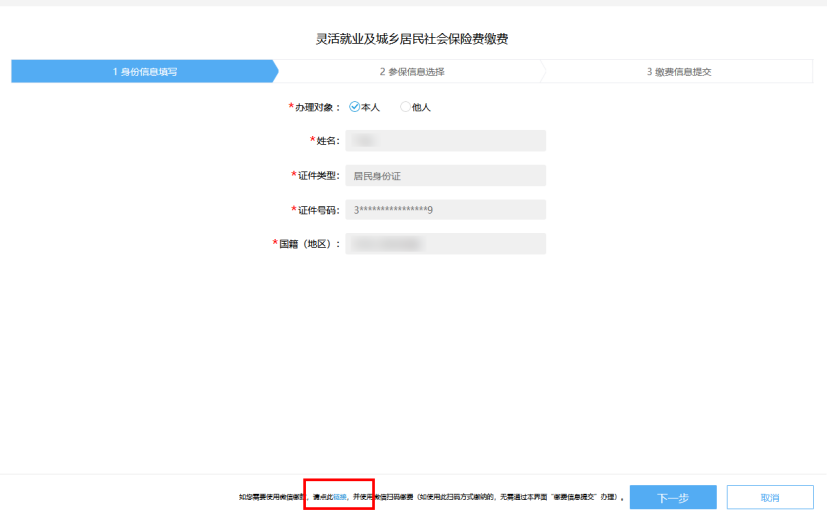Click the 姓名 field label
Screen dimensions: 827x526
point(327,141)
